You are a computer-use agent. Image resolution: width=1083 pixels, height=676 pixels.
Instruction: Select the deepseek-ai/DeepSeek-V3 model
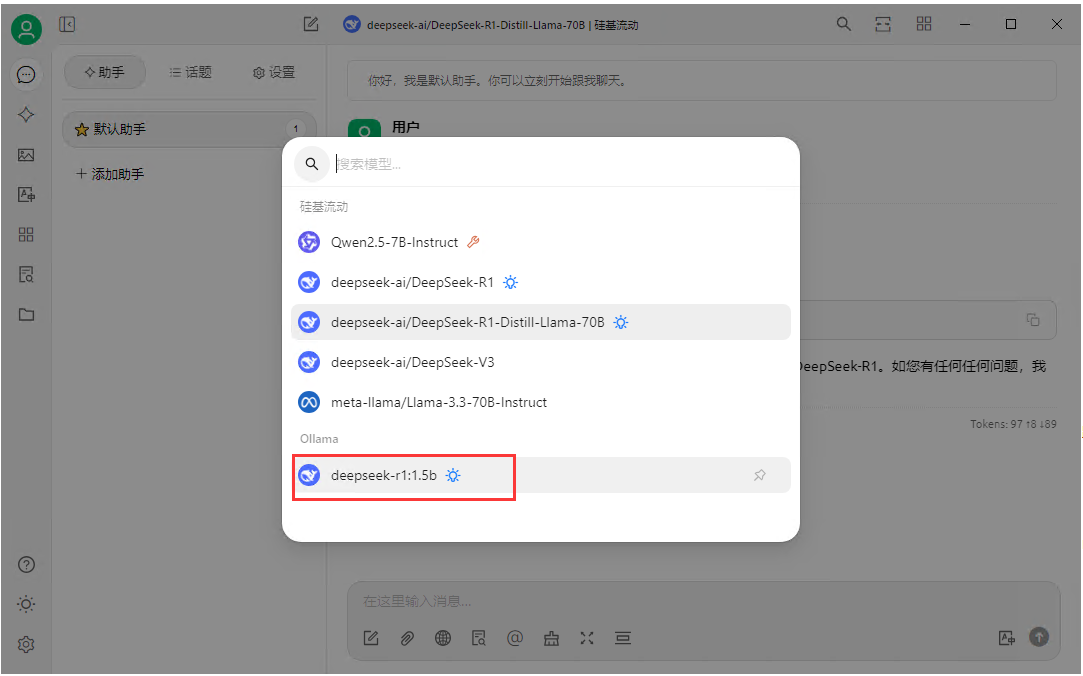(541, 363)
